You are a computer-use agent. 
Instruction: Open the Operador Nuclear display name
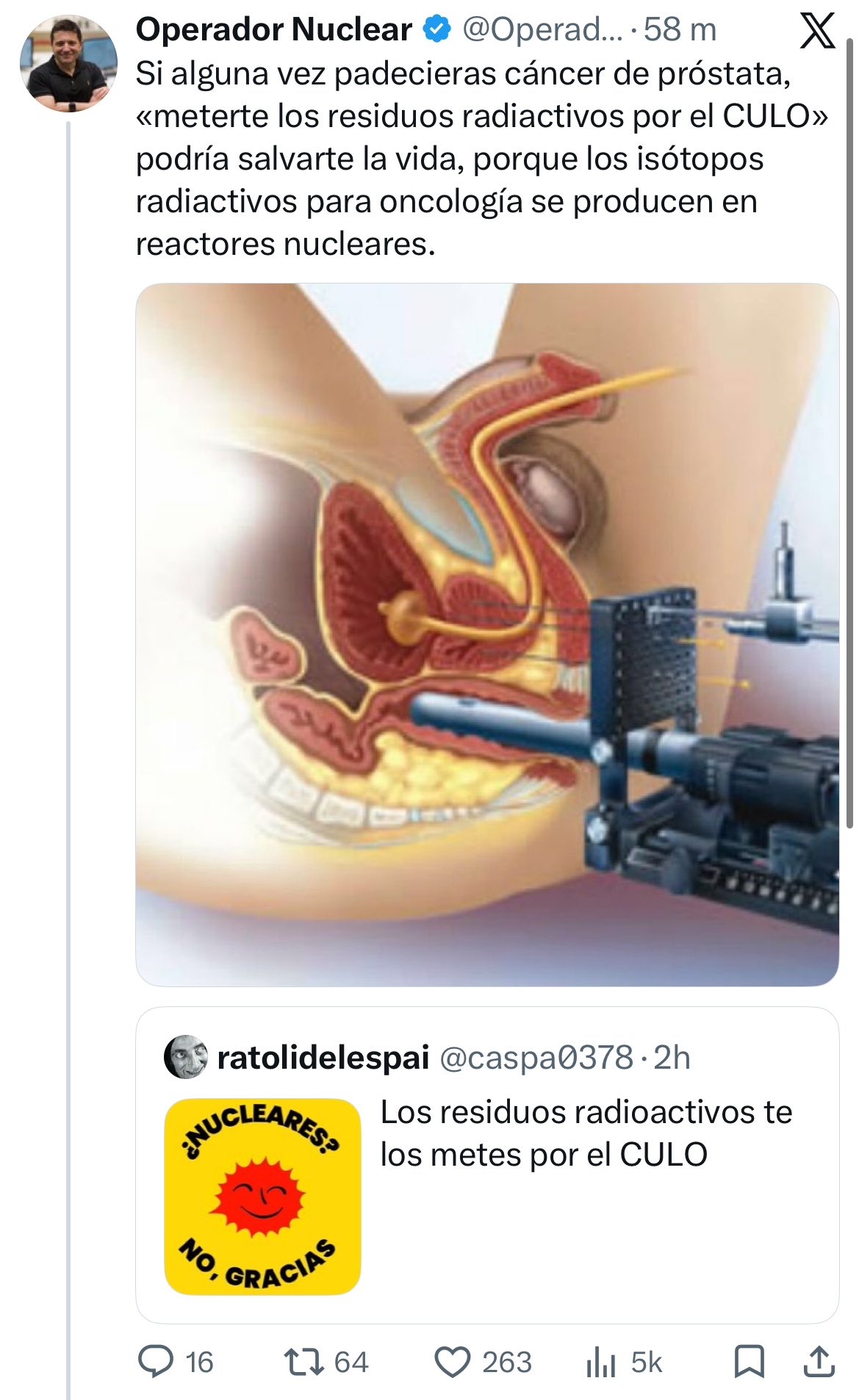point(273,30)
